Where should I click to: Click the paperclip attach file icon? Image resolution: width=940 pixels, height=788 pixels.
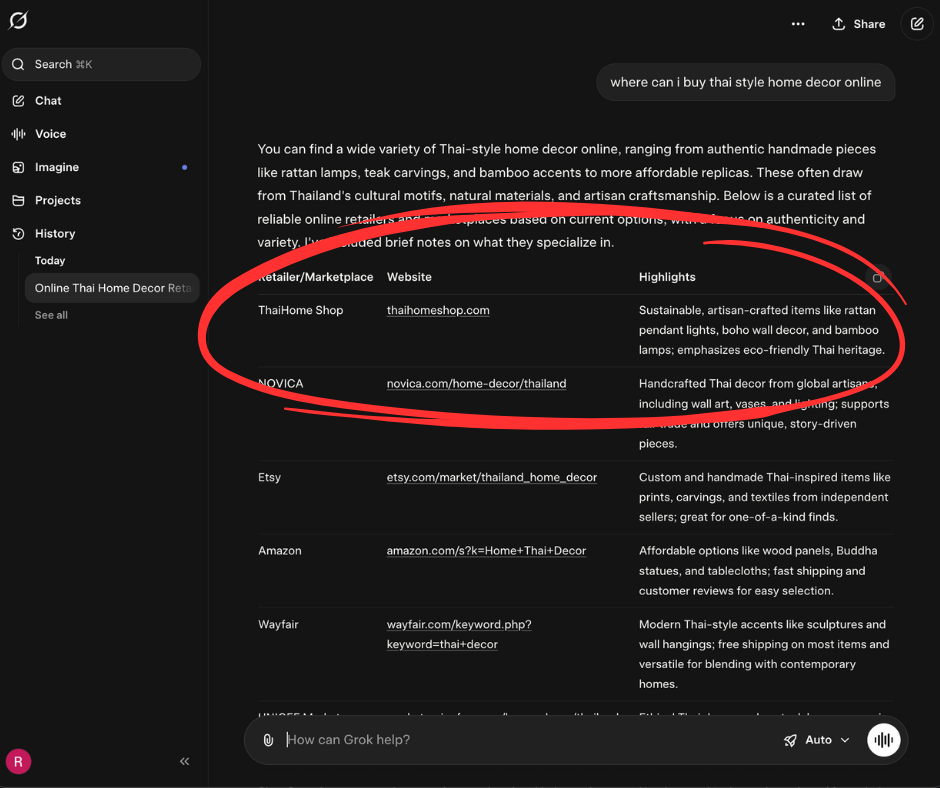coord(268,740)
